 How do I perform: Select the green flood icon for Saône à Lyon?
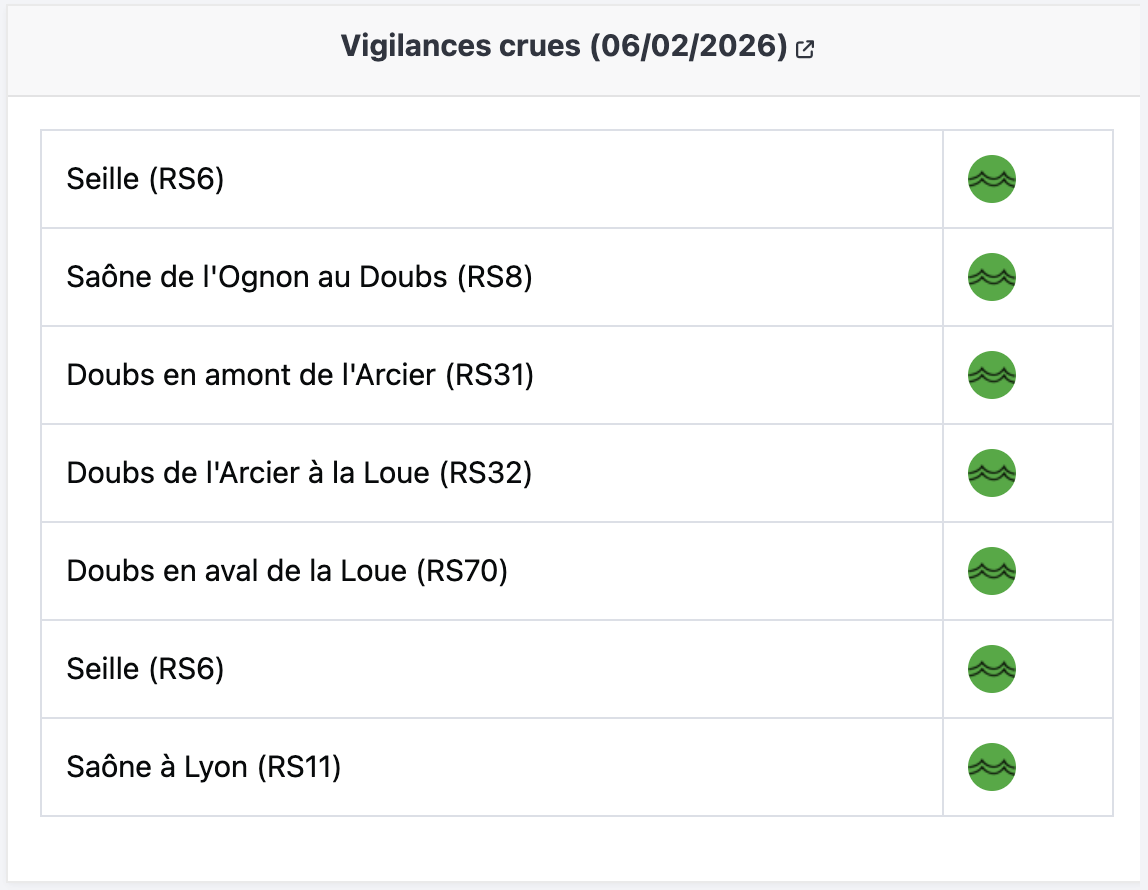pos(991,768)
